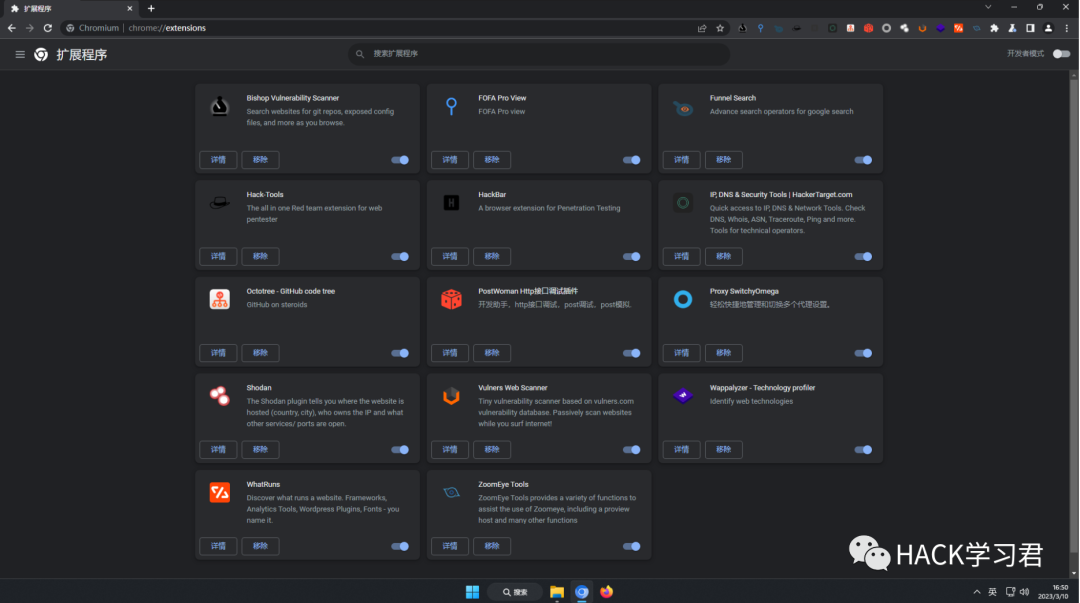Enable developer mode (开发者模式) switch
The height and width of the screenshot is (603, 1080).
pyautogui.click(x=1061, y=54)
